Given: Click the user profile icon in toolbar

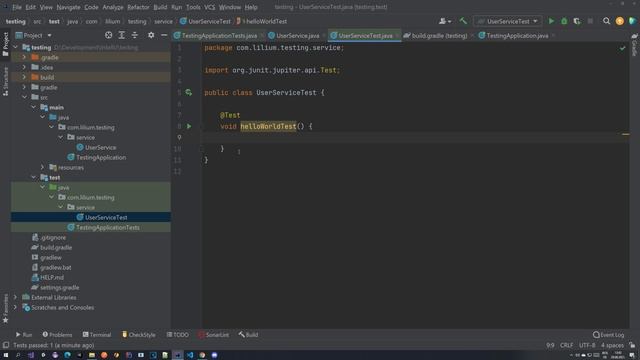Looking at the screenshot, I should pos(444,21).
